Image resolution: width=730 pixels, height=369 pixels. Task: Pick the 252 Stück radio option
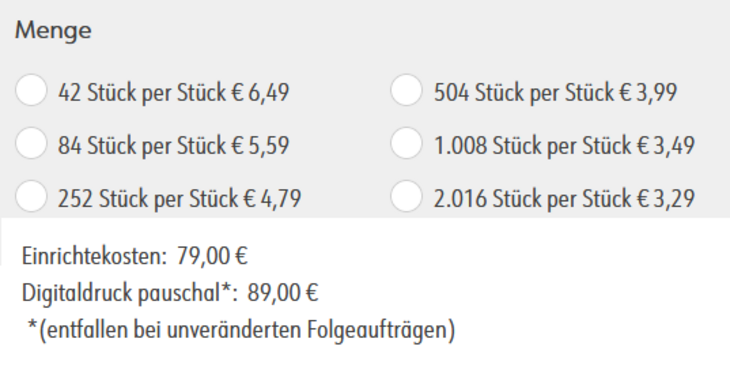(31, 196)
